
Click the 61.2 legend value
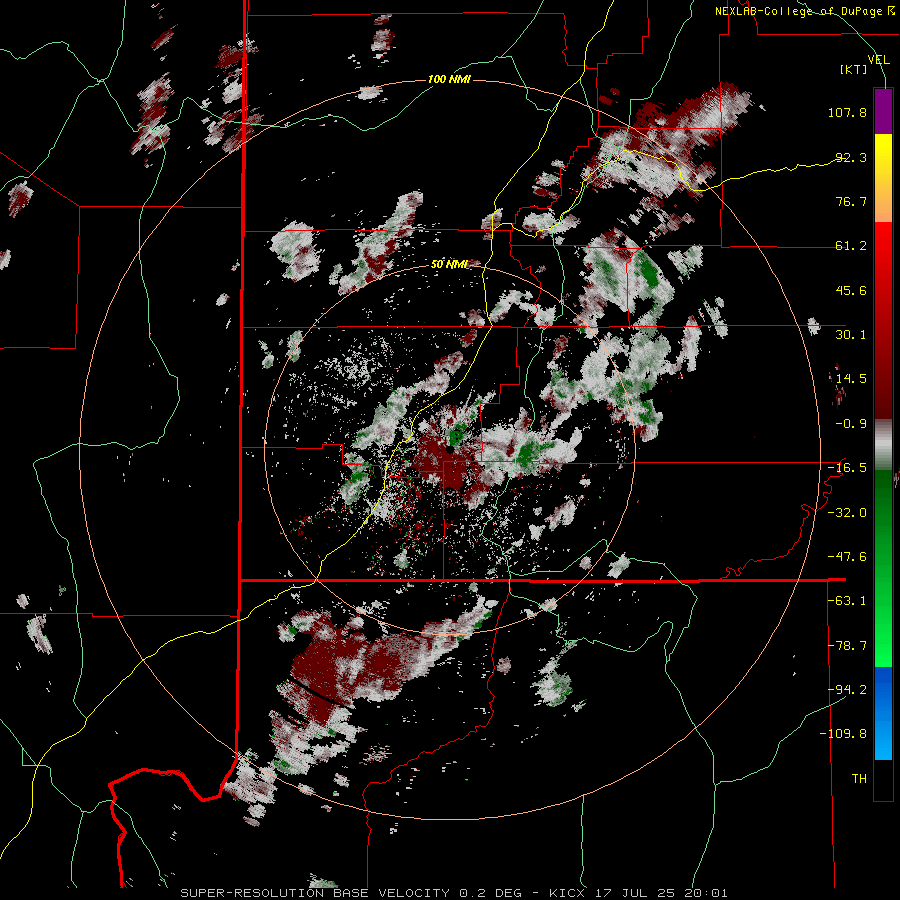851,246
